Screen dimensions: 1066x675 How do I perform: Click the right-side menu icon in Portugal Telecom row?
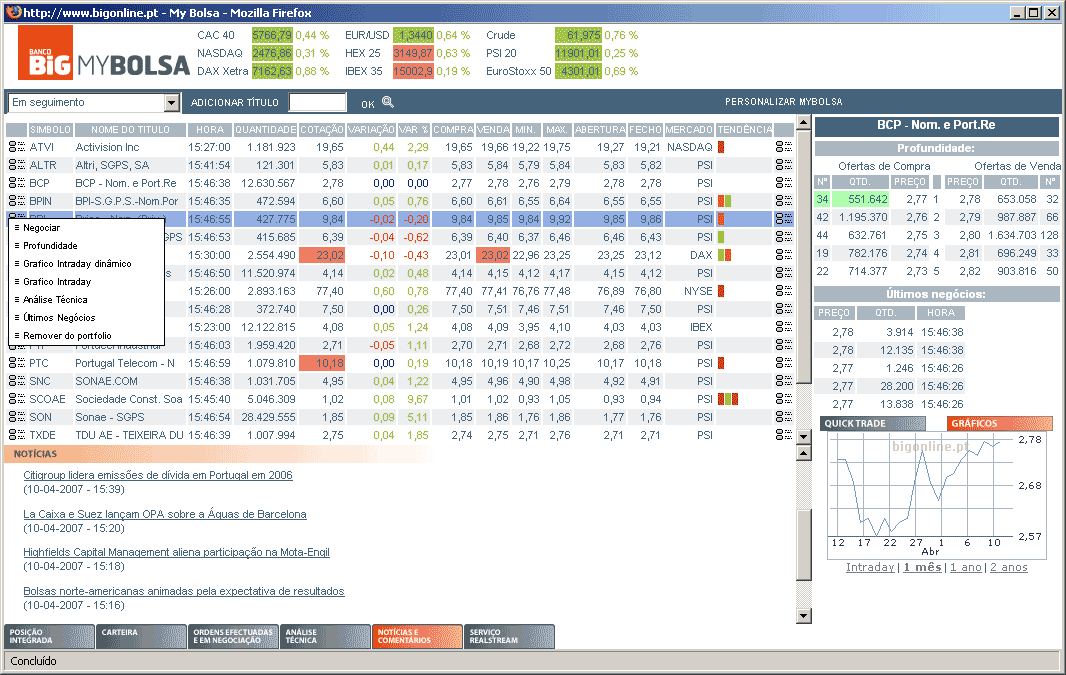point(784,363)
